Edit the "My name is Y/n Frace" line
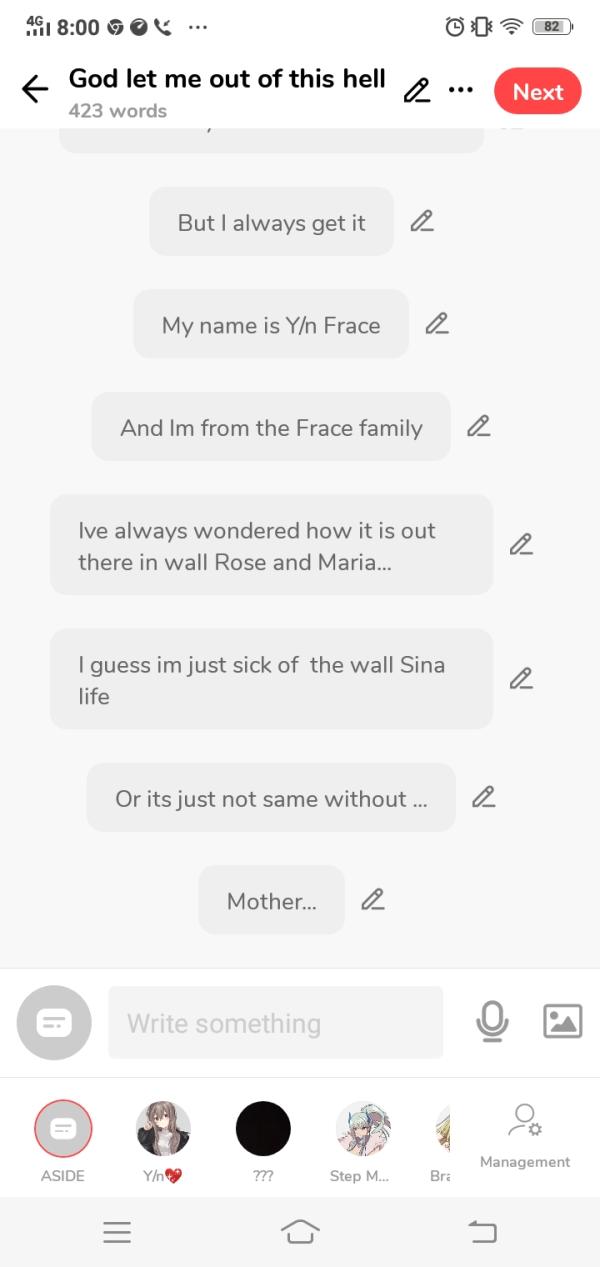Viewport: 600px width, 1267px height. coord(437,324)
